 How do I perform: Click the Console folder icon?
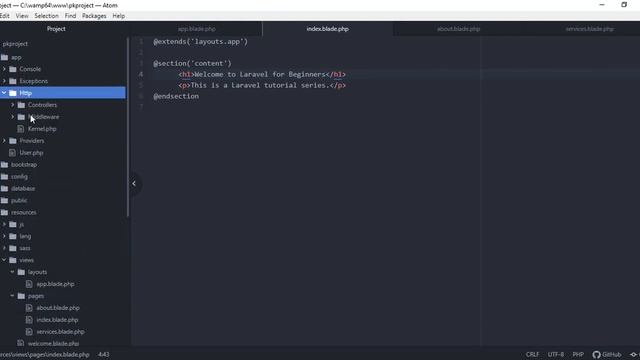point(13,69)
